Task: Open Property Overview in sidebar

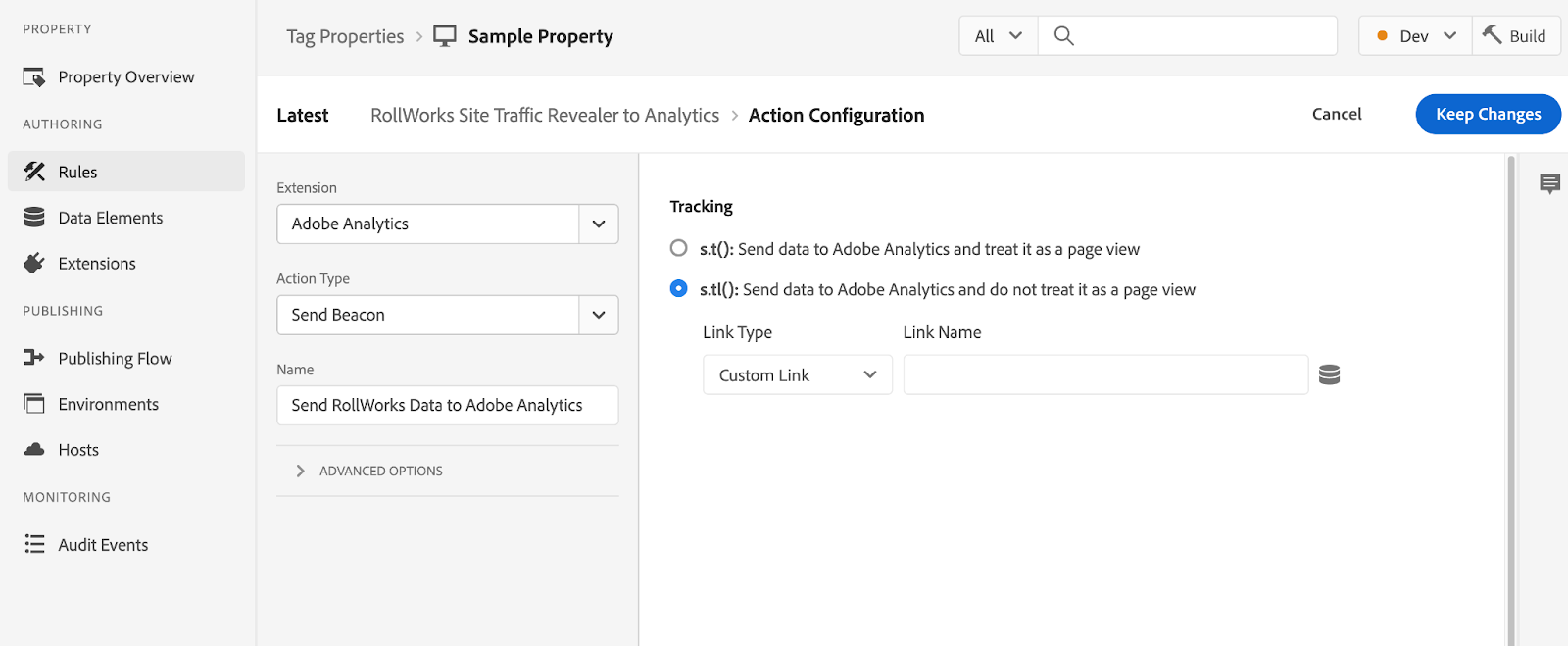Action: 126,76
